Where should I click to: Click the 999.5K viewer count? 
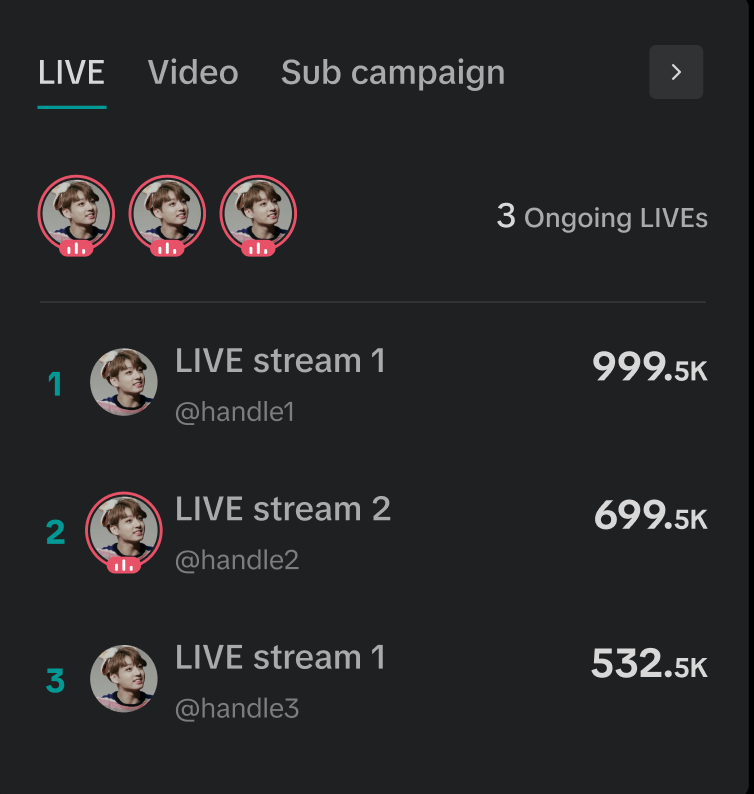point(649,368)
